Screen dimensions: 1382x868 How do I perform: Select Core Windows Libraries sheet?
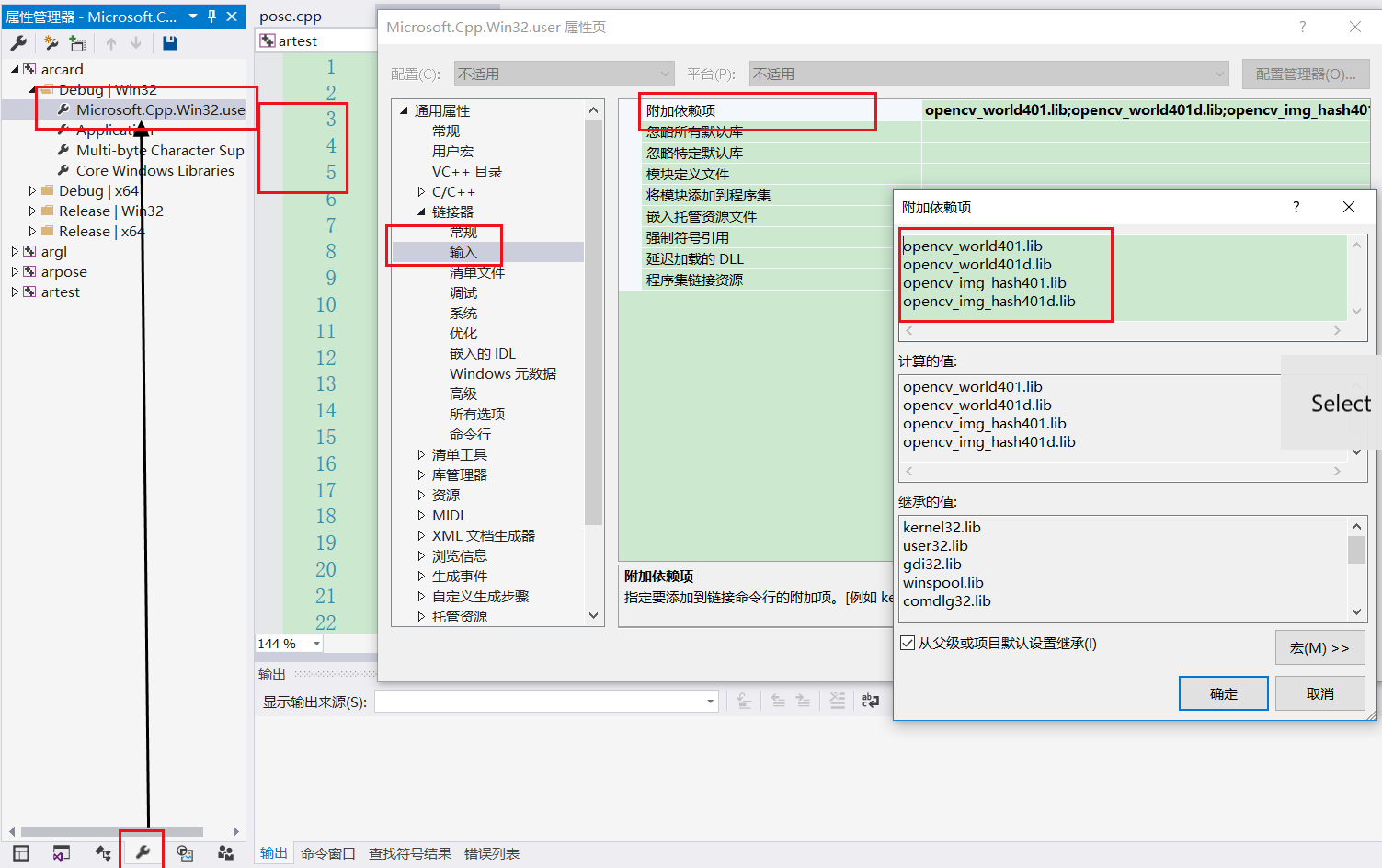coord(155,170)
